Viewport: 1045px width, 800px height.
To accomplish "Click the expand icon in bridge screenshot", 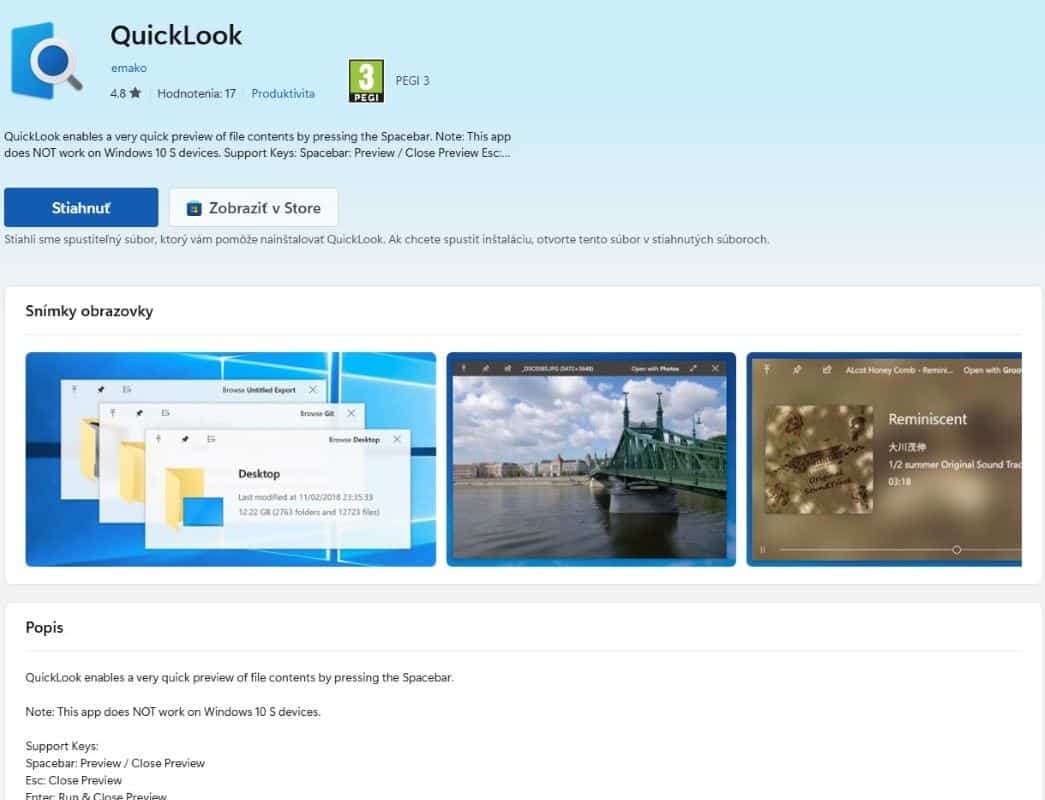I will pyautogui.click(x=693, y=368).
